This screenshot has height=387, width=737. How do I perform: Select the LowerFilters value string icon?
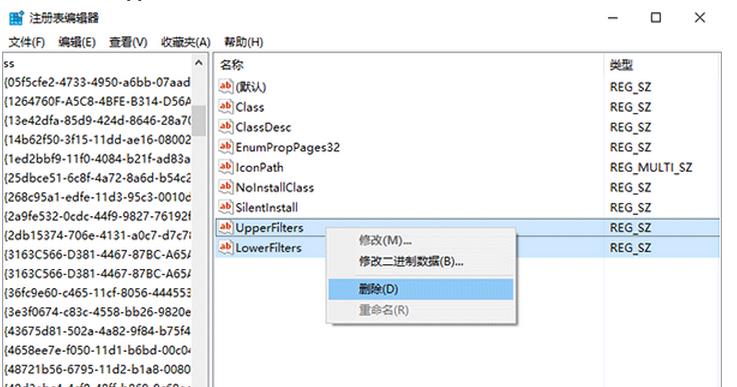[x=226, y=247]
